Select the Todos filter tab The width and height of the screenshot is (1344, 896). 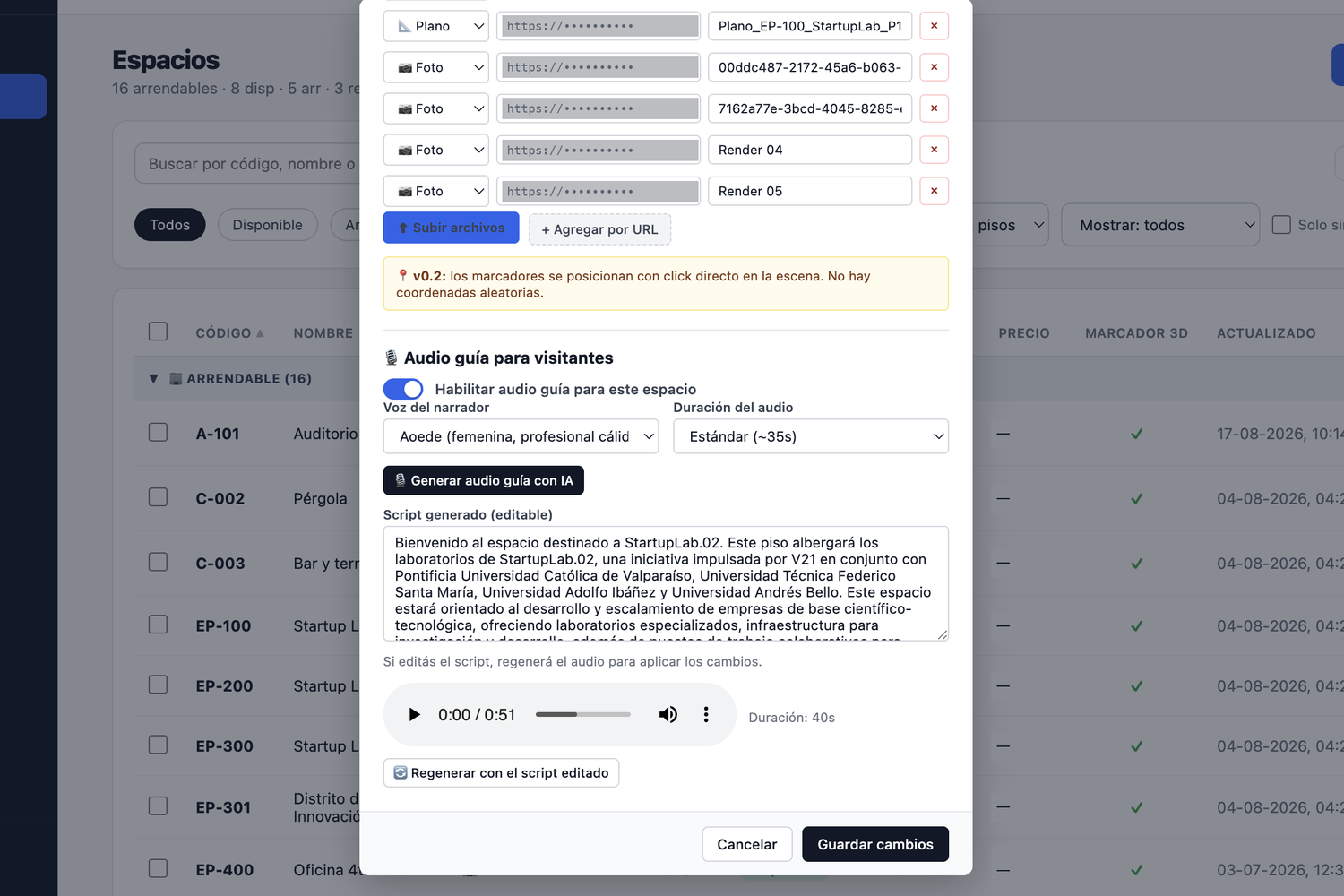pyautogui.click(x=170, y=225)
